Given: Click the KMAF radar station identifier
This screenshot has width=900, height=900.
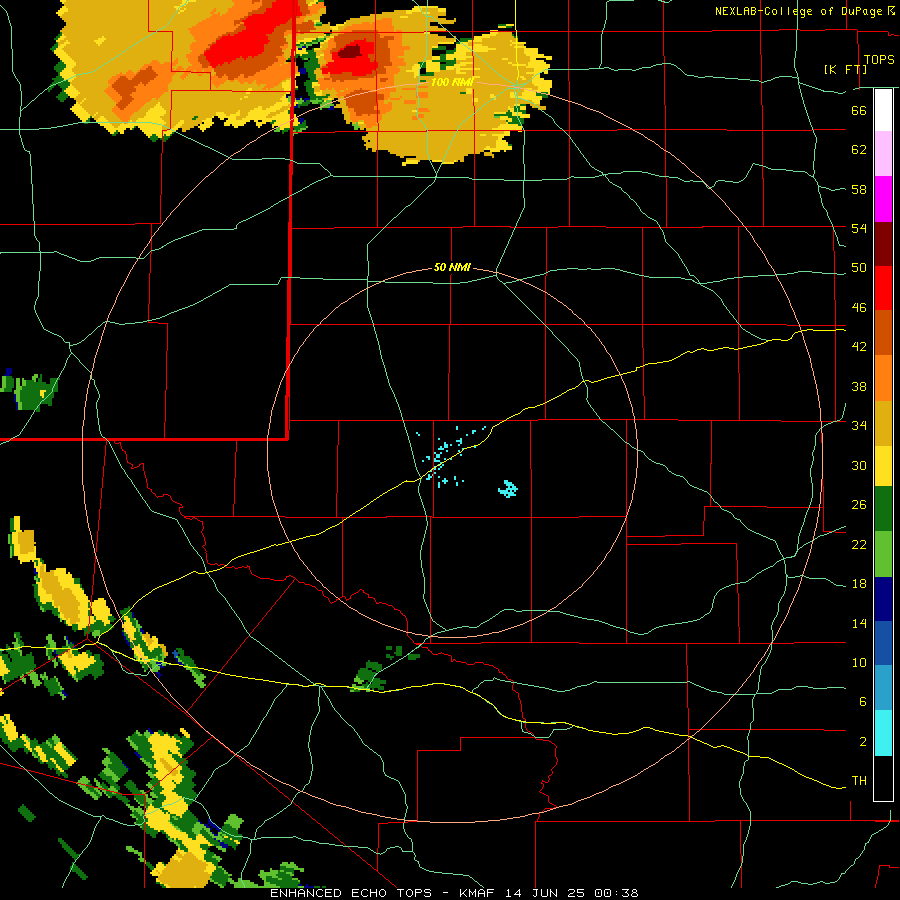Looking at the screenshot, I should (478, 893).
